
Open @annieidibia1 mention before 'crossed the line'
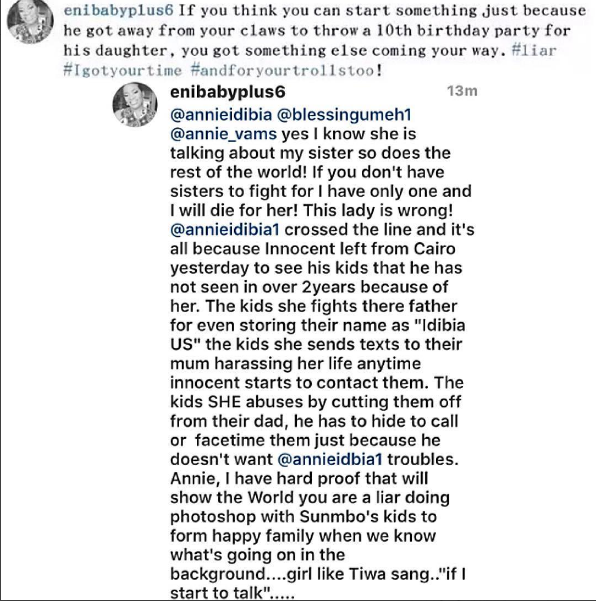225,230
